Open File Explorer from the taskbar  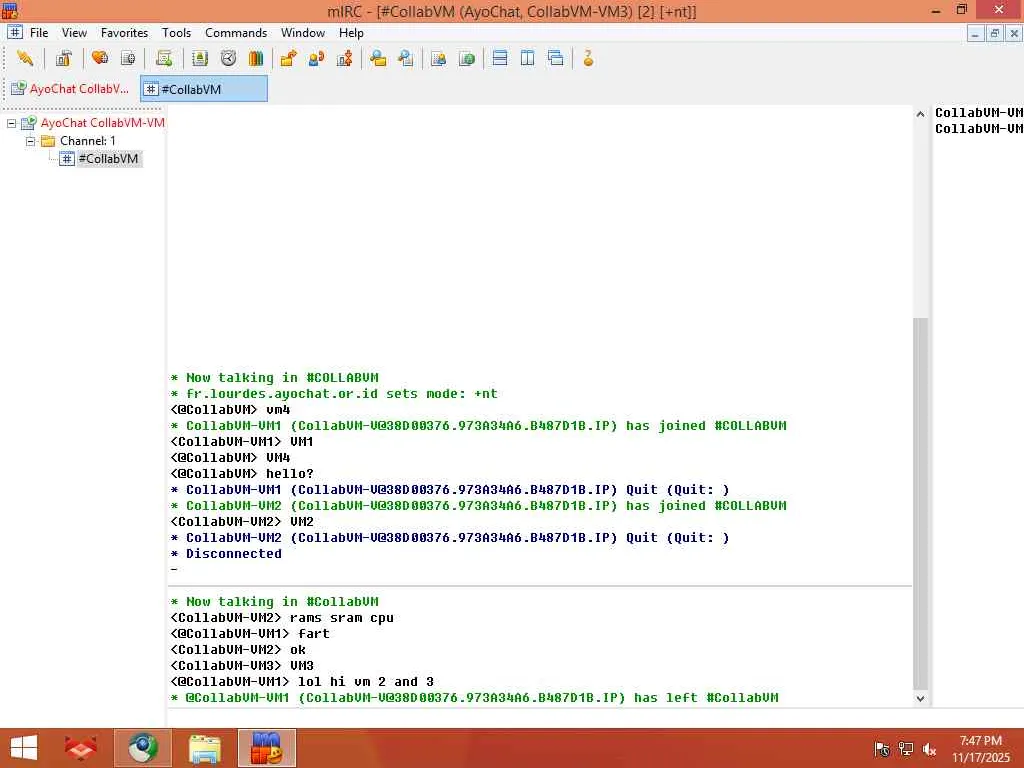tap(205, 748)
